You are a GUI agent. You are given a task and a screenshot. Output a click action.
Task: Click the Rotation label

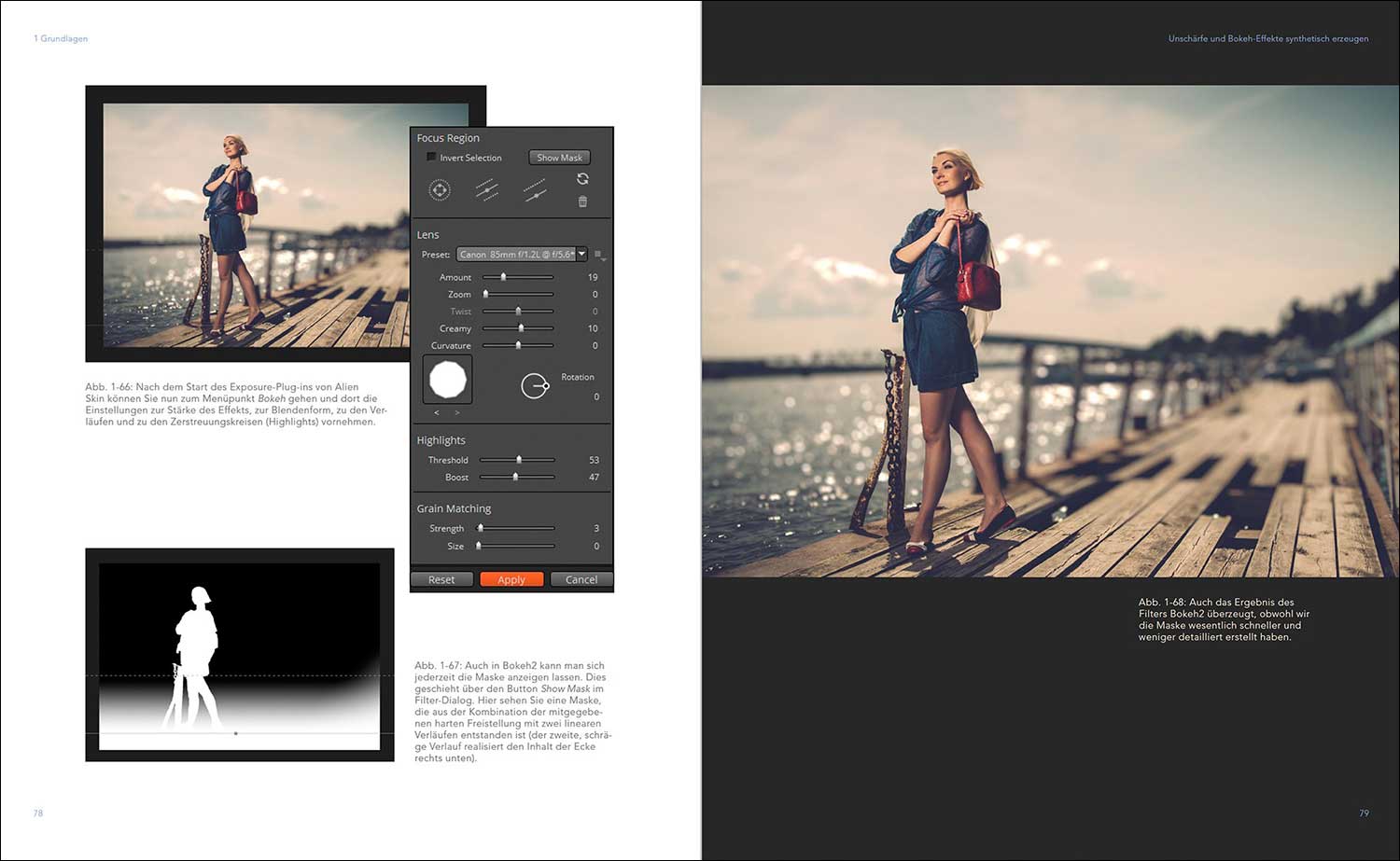(x=578, y=377)
